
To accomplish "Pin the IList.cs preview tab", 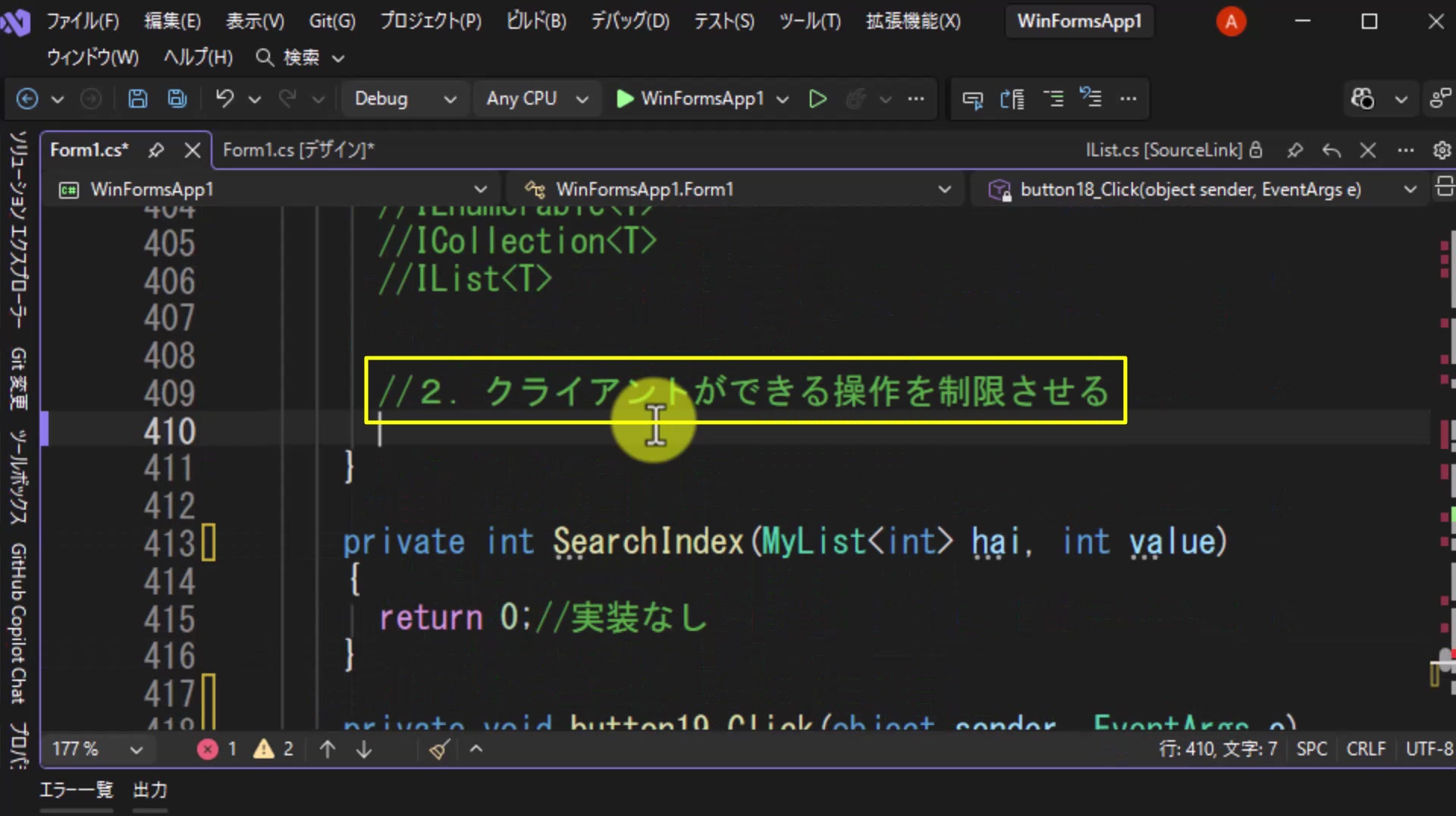I will 1294,150.
